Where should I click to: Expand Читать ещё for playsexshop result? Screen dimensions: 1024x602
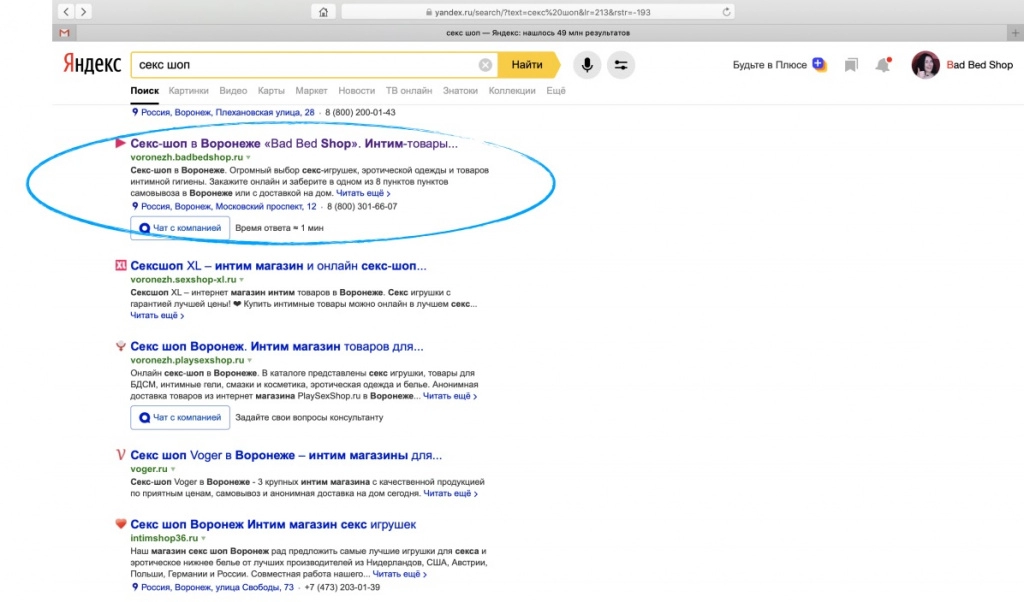(450, 396)
